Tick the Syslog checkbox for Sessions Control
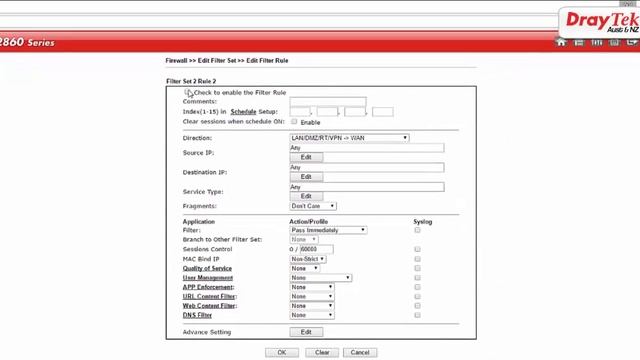The height and width of the screenshot is (360, 640). [x=417, y=249]
